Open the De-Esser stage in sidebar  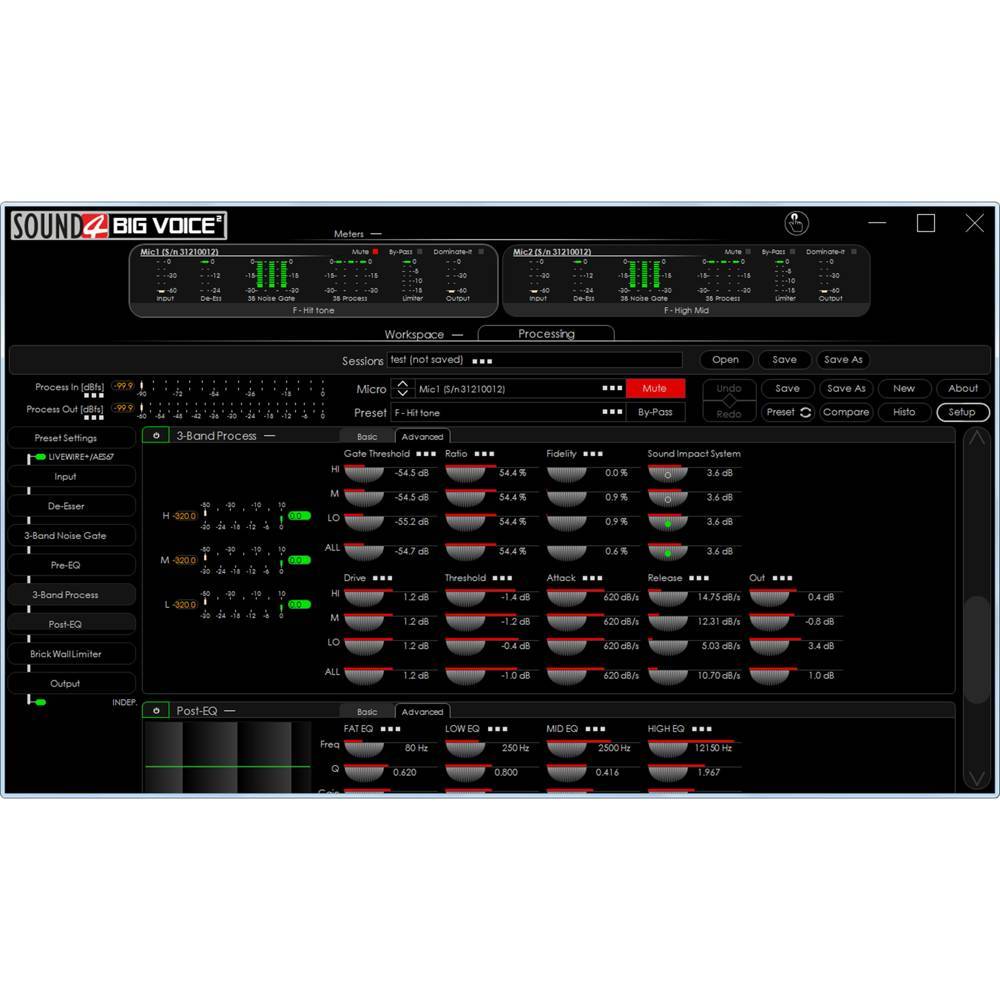point(71,506)
